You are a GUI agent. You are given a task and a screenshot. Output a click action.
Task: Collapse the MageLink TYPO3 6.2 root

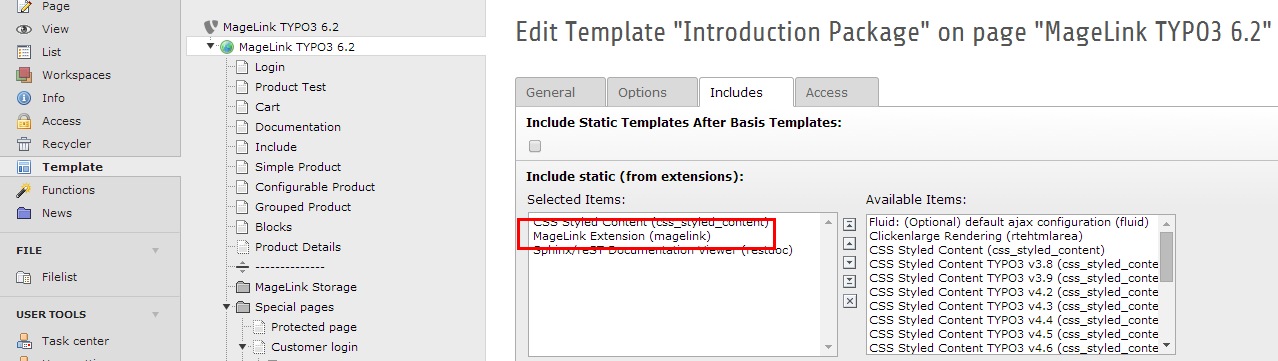(x=210, y=47)
